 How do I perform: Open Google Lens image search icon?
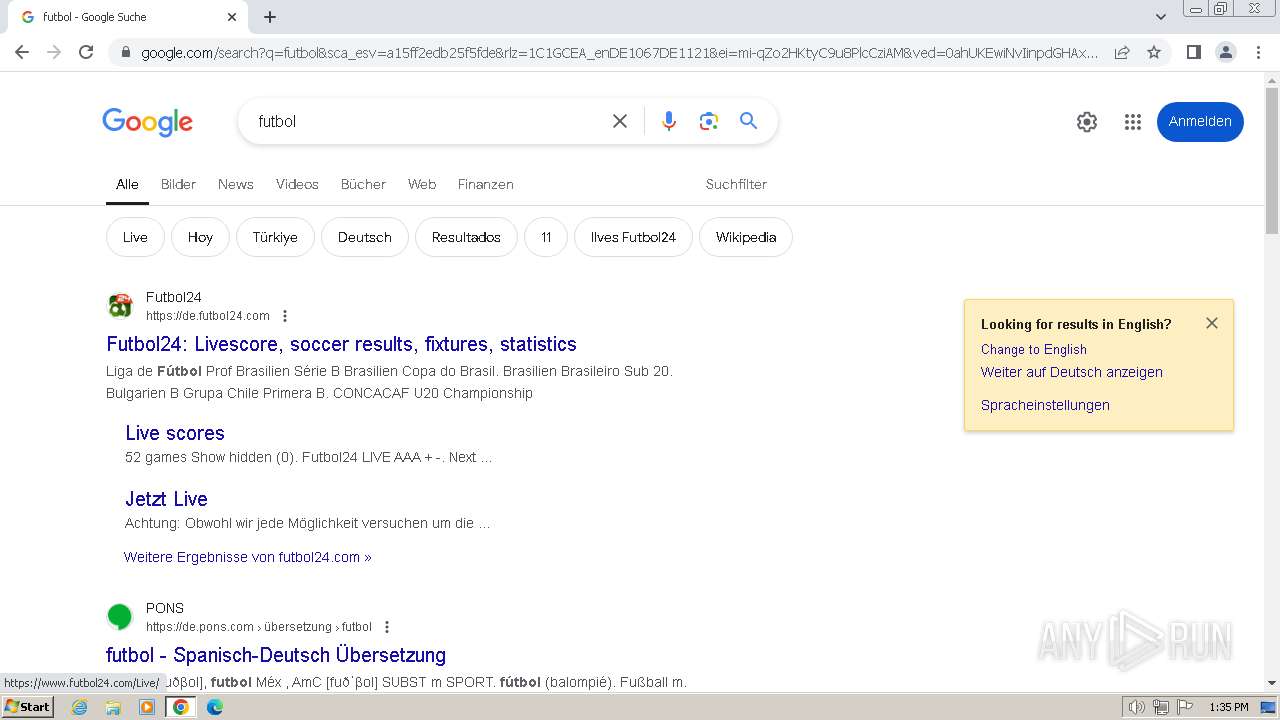[x=709, y=121]
